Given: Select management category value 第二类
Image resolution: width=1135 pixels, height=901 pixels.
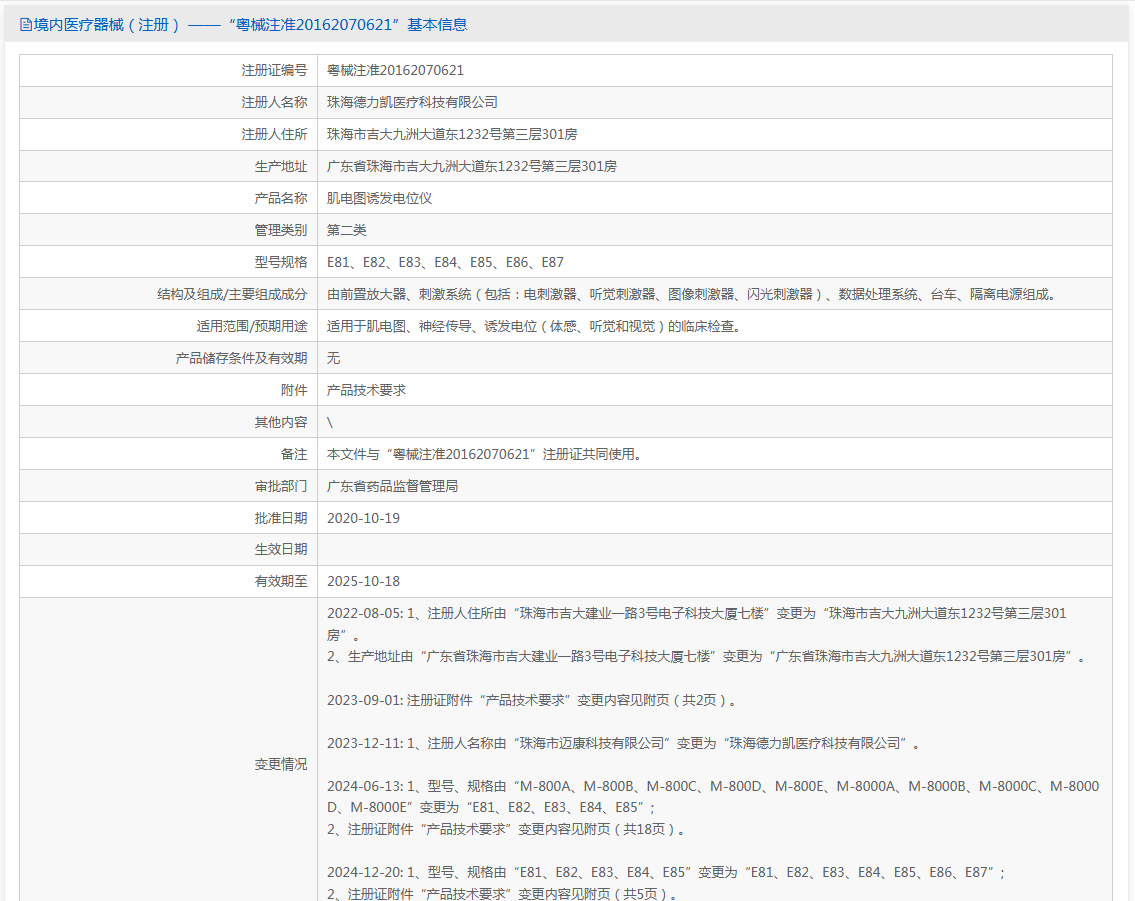Looking at the screenshot, I should point(347,230).
